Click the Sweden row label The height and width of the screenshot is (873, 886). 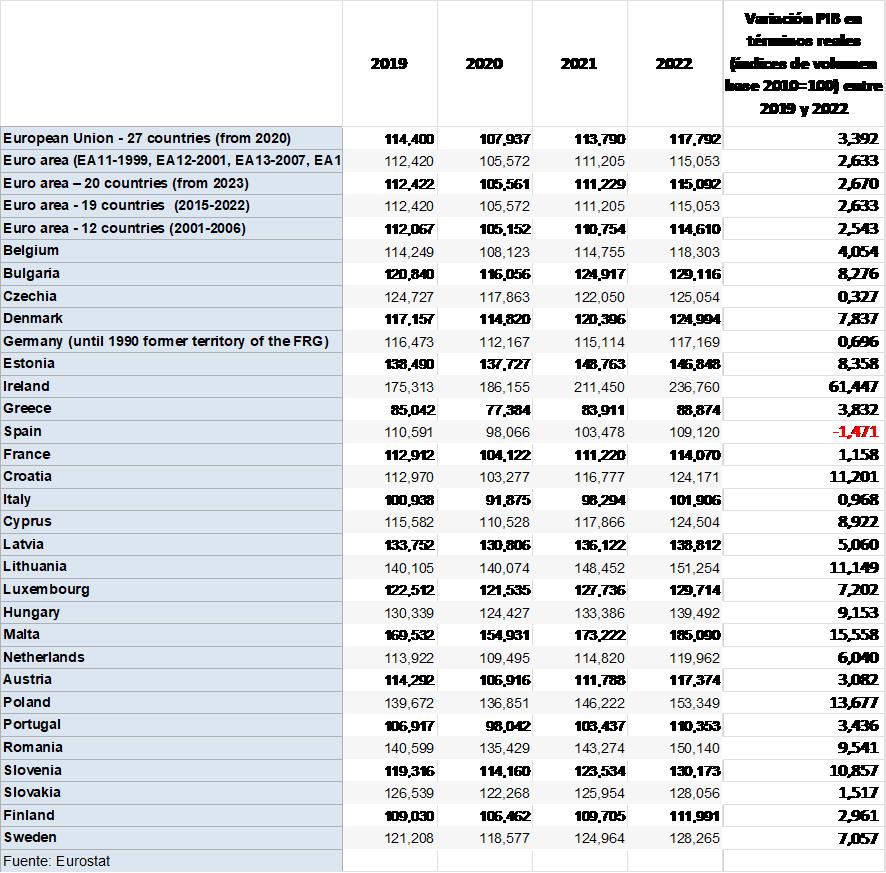(x=30, y=837)
